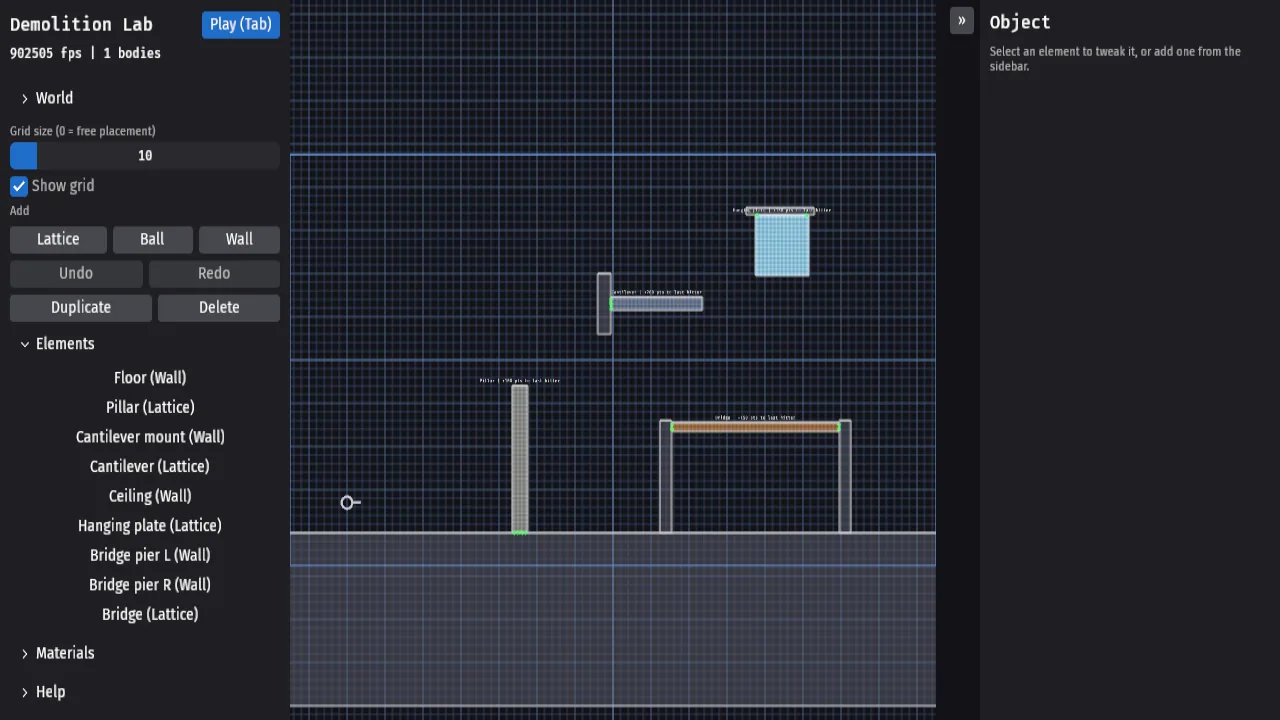The width and height of the screenshot is (1280, 720).
Task: Select Bridge pier R (Wall) list entry
Action: pos(150,585)
